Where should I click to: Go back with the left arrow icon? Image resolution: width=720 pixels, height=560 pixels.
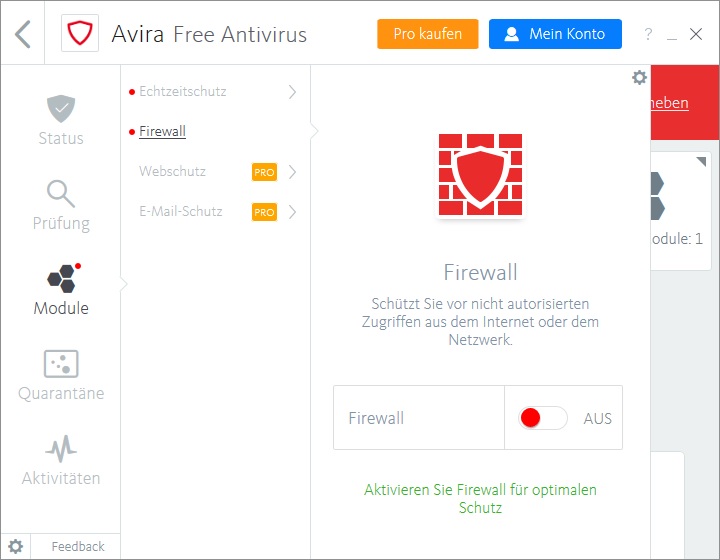[x=23, y=34]
